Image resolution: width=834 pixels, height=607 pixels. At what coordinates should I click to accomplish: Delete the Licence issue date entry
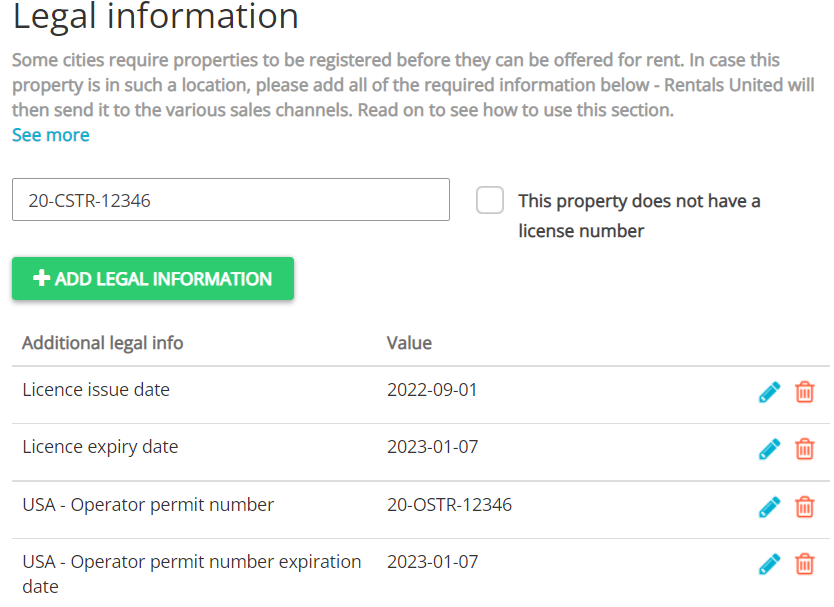click(x=804, y=392)
